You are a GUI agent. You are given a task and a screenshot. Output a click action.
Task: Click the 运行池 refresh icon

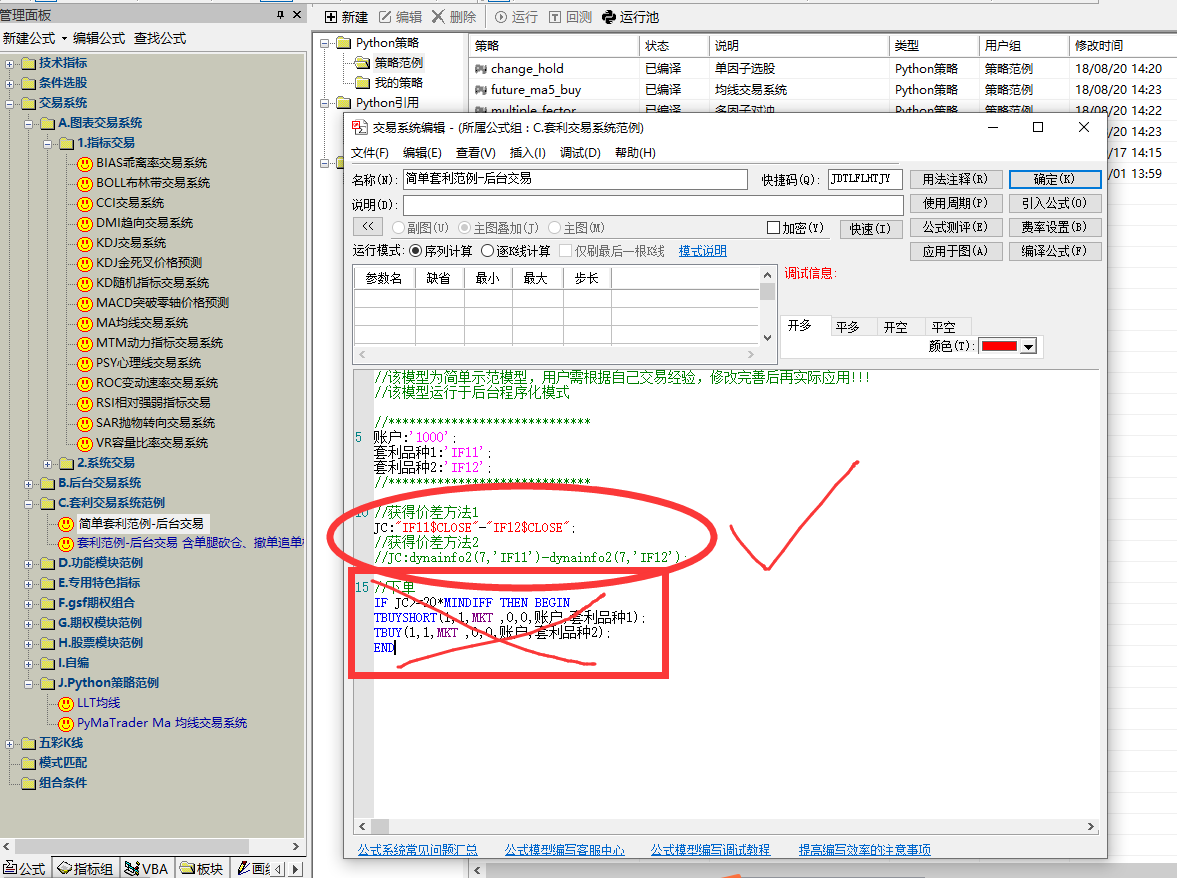click(608, 17)
